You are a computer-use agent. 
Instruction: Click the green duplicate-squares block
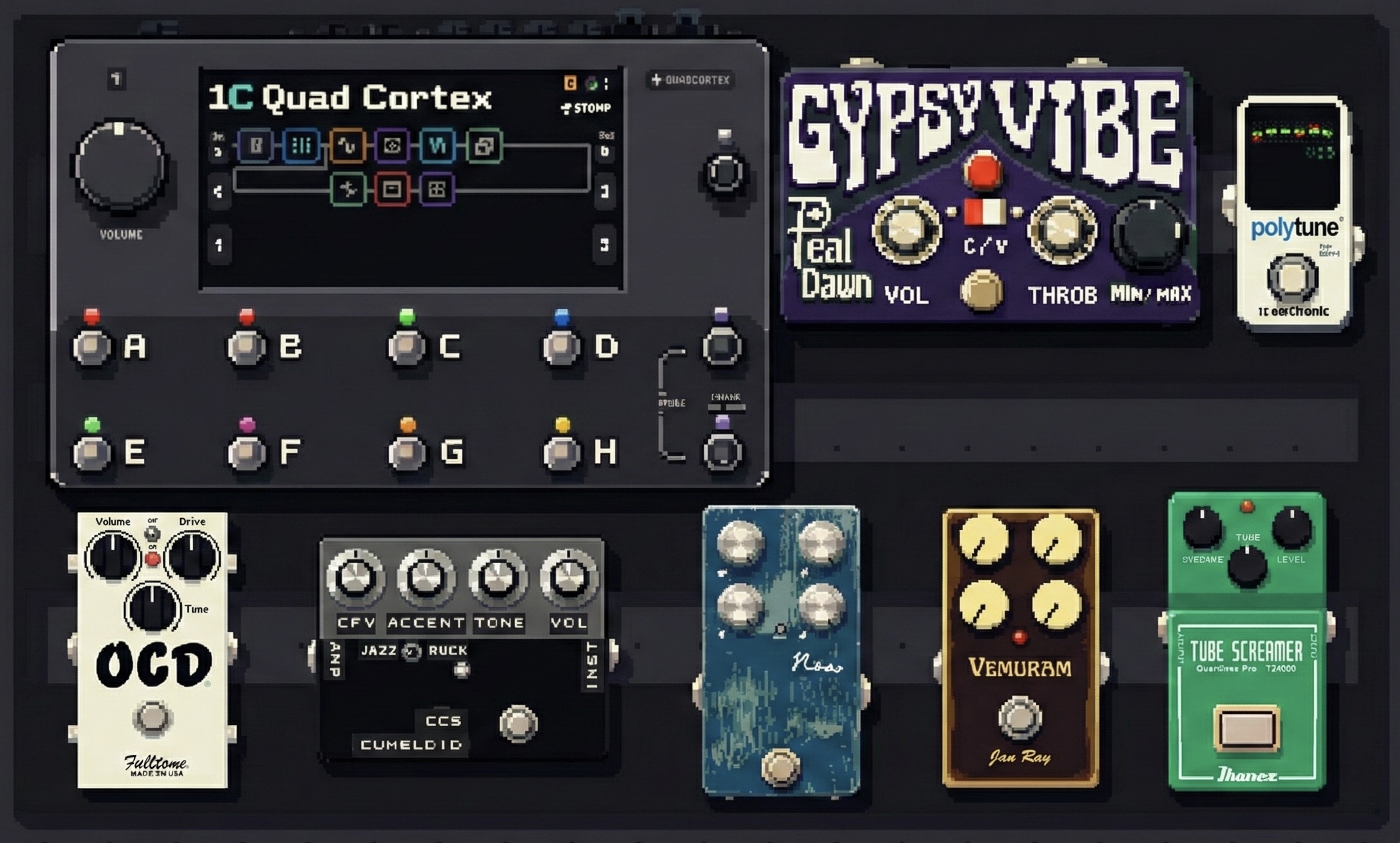pos(484,147)
